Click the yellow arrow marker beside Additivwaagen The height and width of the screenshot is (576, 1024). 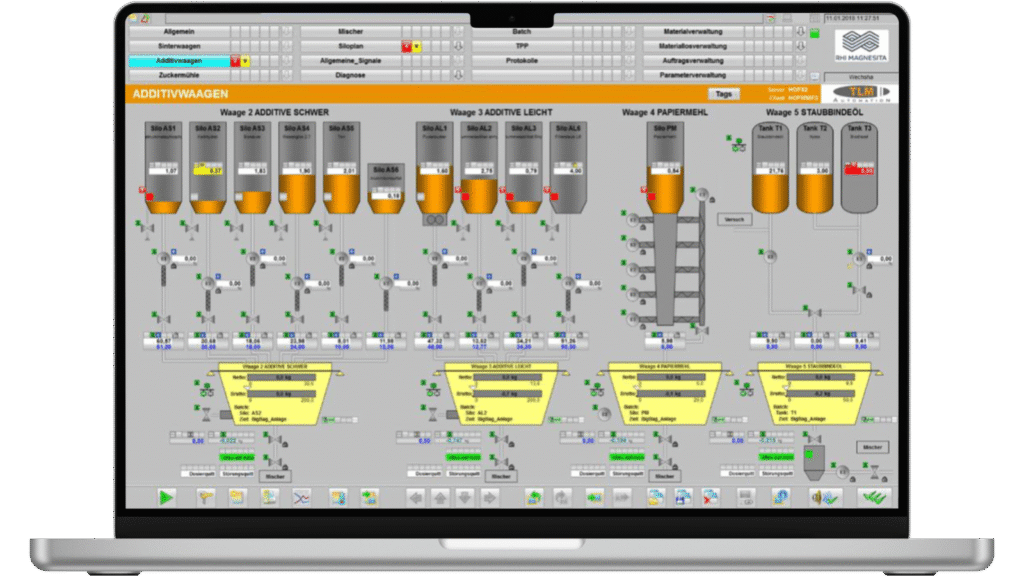(x=245, y=61)
